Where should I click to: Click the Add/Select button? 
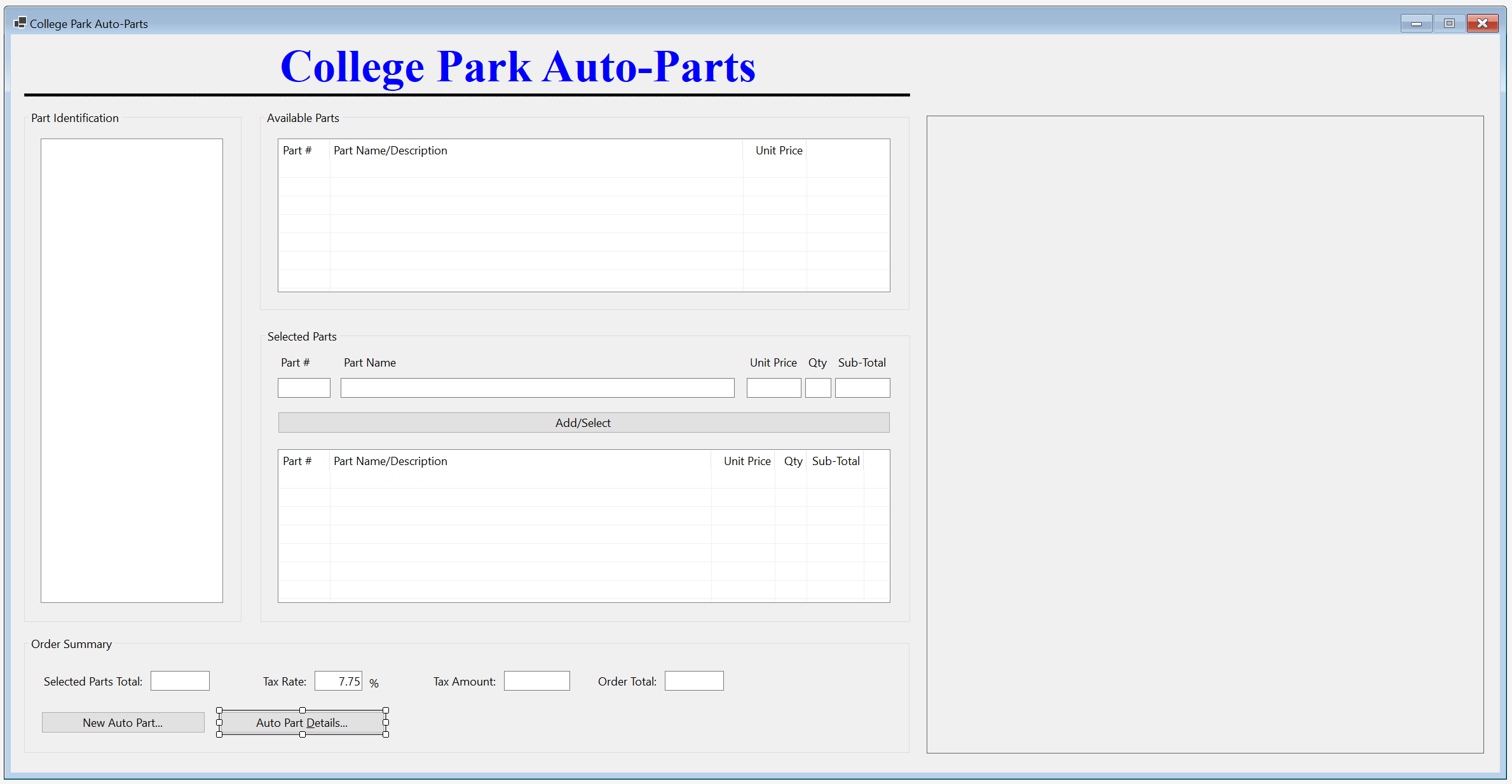(x=583, y=422)
